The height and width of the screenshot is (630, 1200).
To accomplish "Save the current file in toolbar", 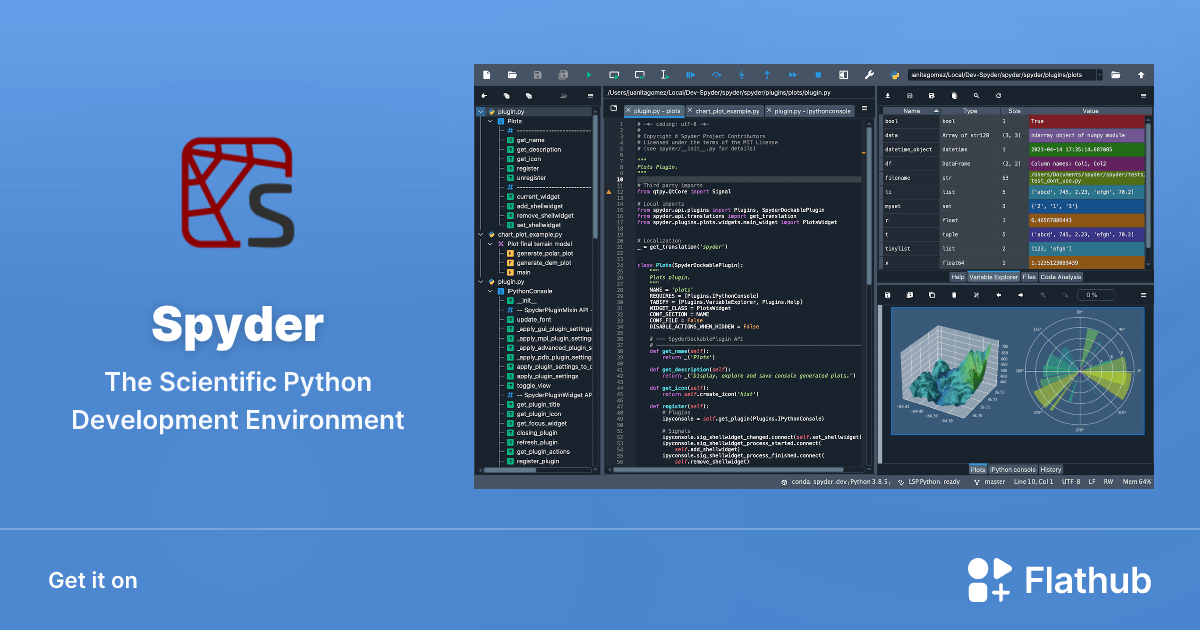I will click(538, 75).
